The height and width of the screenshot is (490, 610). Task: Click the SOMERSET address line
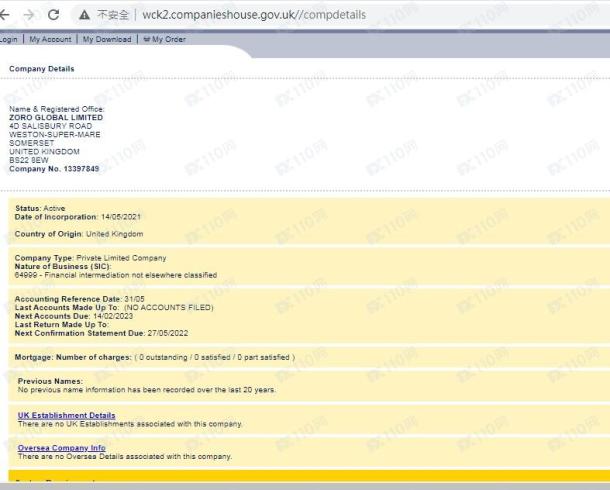coord(32,143)
